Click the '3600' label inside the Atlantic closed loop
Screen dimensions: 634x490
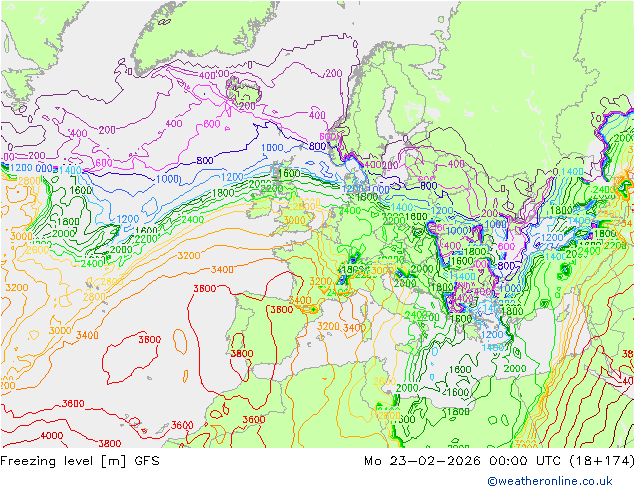150,340
